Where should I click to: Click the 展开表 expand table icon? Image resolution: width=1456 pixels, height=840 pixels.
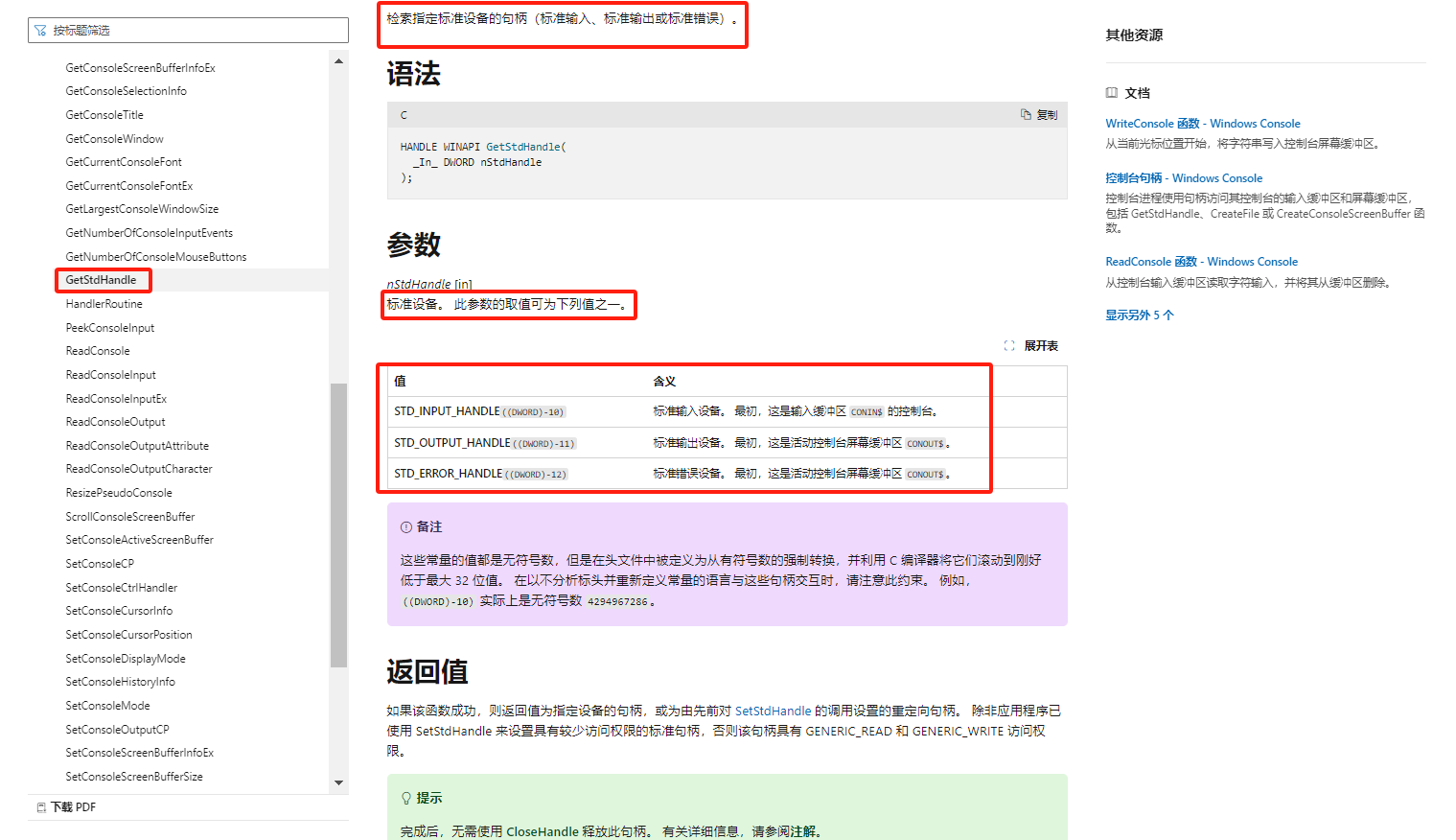click(1009, 346)
